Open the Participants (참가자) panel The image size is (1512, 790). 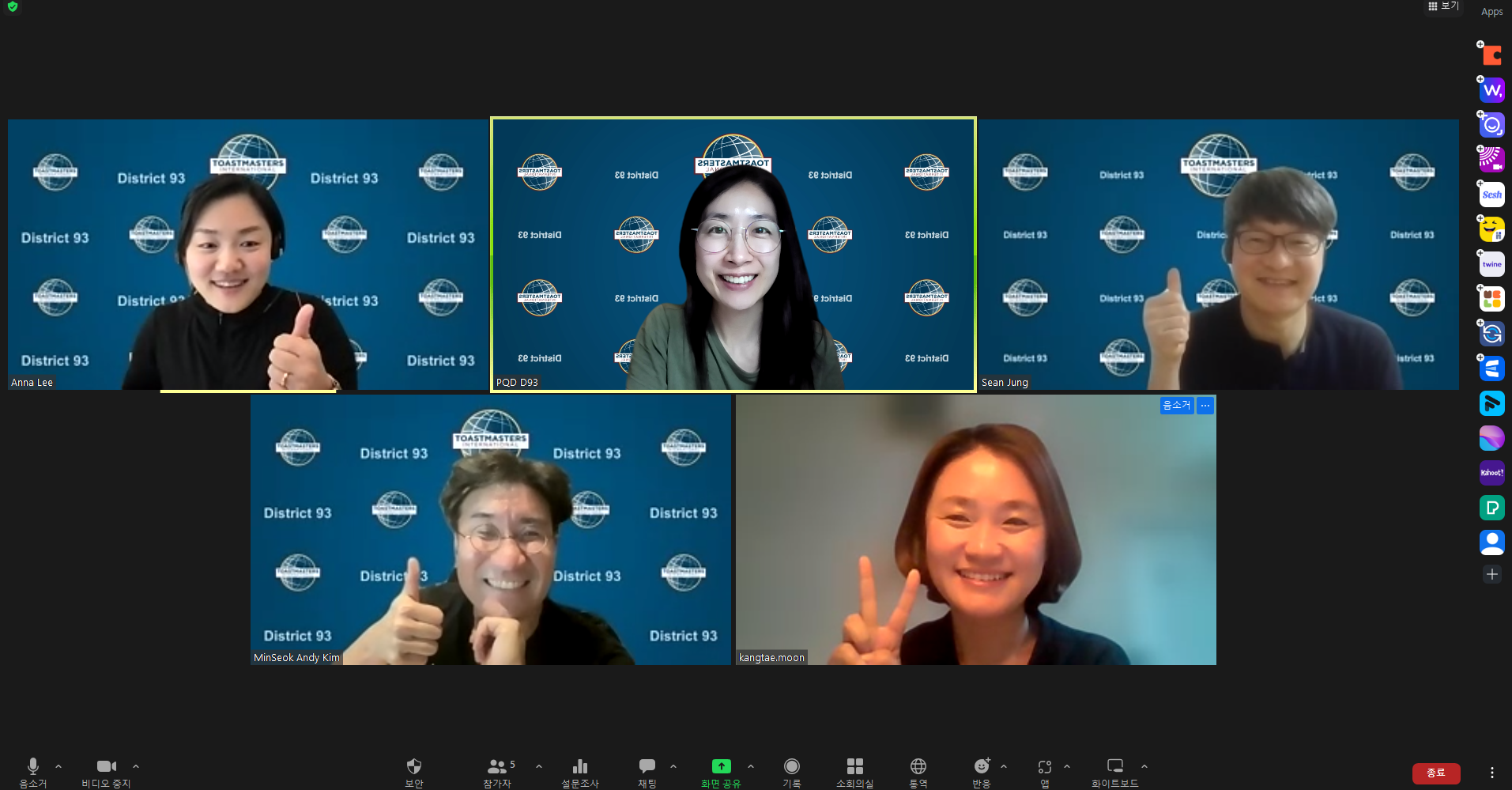point(498,773)
